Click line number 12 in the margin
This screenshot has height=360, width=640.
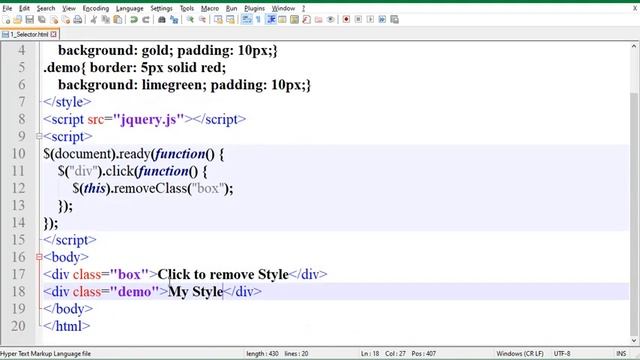18,188
